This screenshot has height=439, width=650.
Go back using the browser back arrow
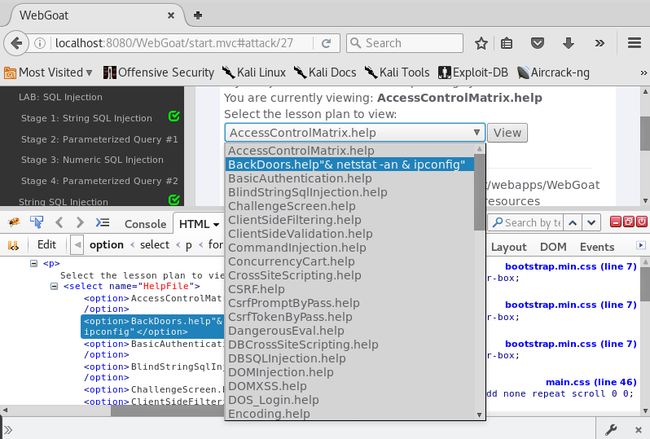click(16, 43)
